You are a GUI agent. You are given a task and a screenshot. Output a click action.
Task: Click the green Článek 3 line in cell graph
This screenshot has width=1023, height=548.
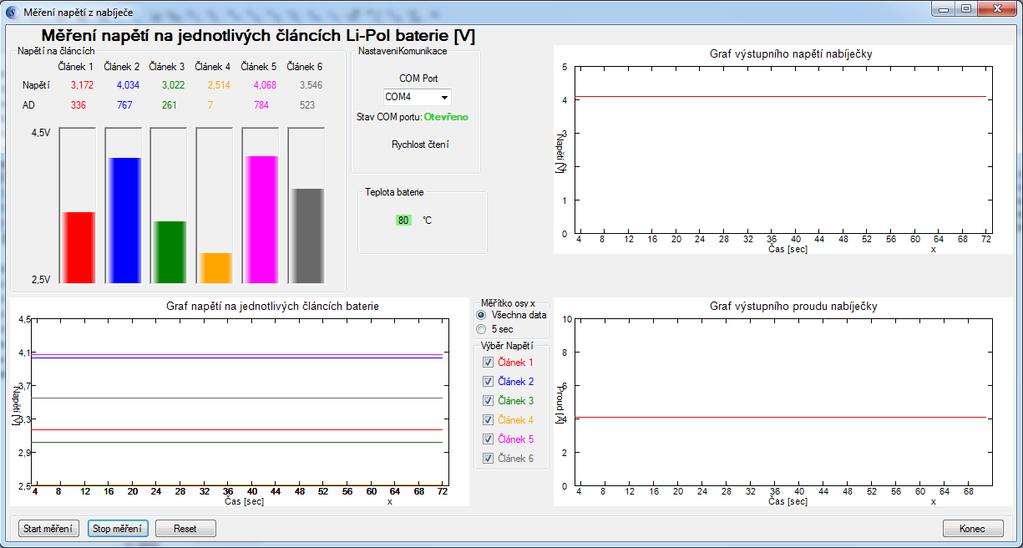(238, 442)
